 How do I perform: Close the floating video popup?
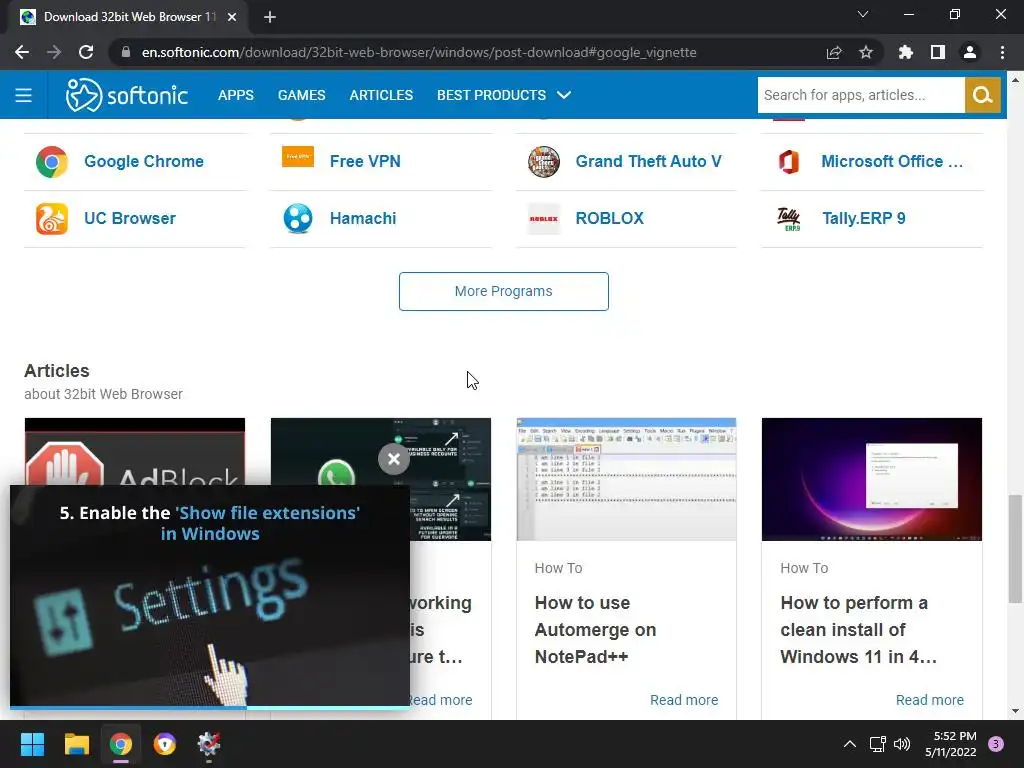pyautogui.click(x=394, y=459)
